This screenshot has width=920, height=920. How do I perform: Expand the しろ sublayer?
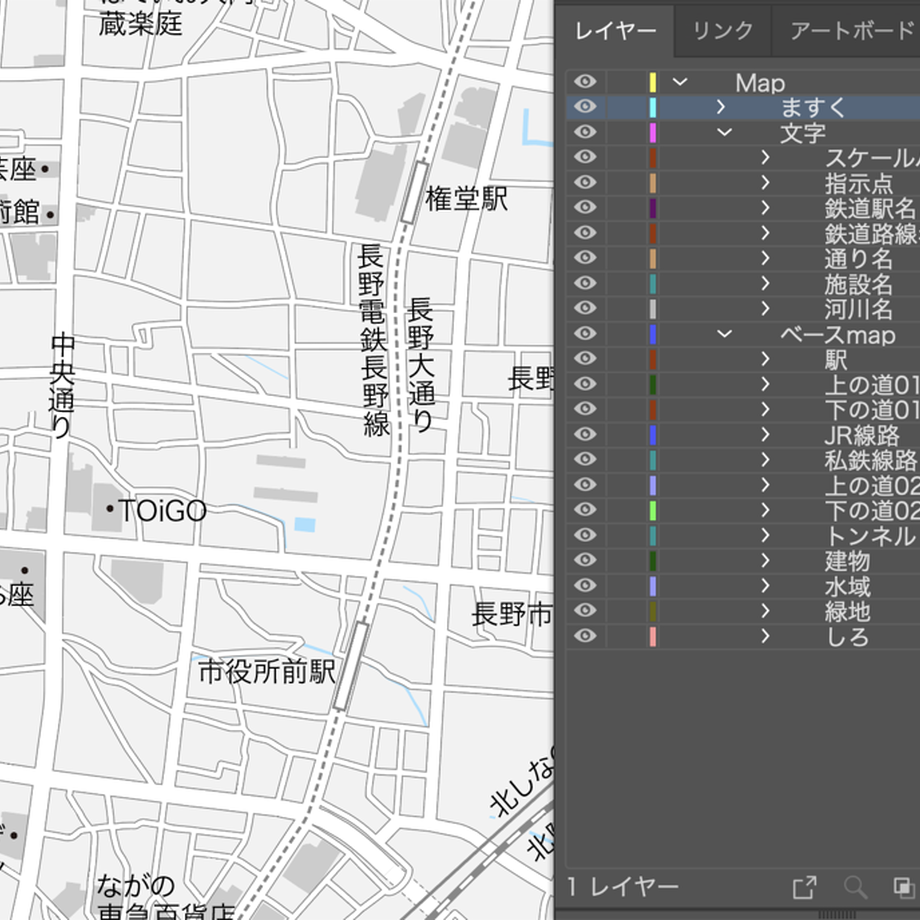coord(765,636)
